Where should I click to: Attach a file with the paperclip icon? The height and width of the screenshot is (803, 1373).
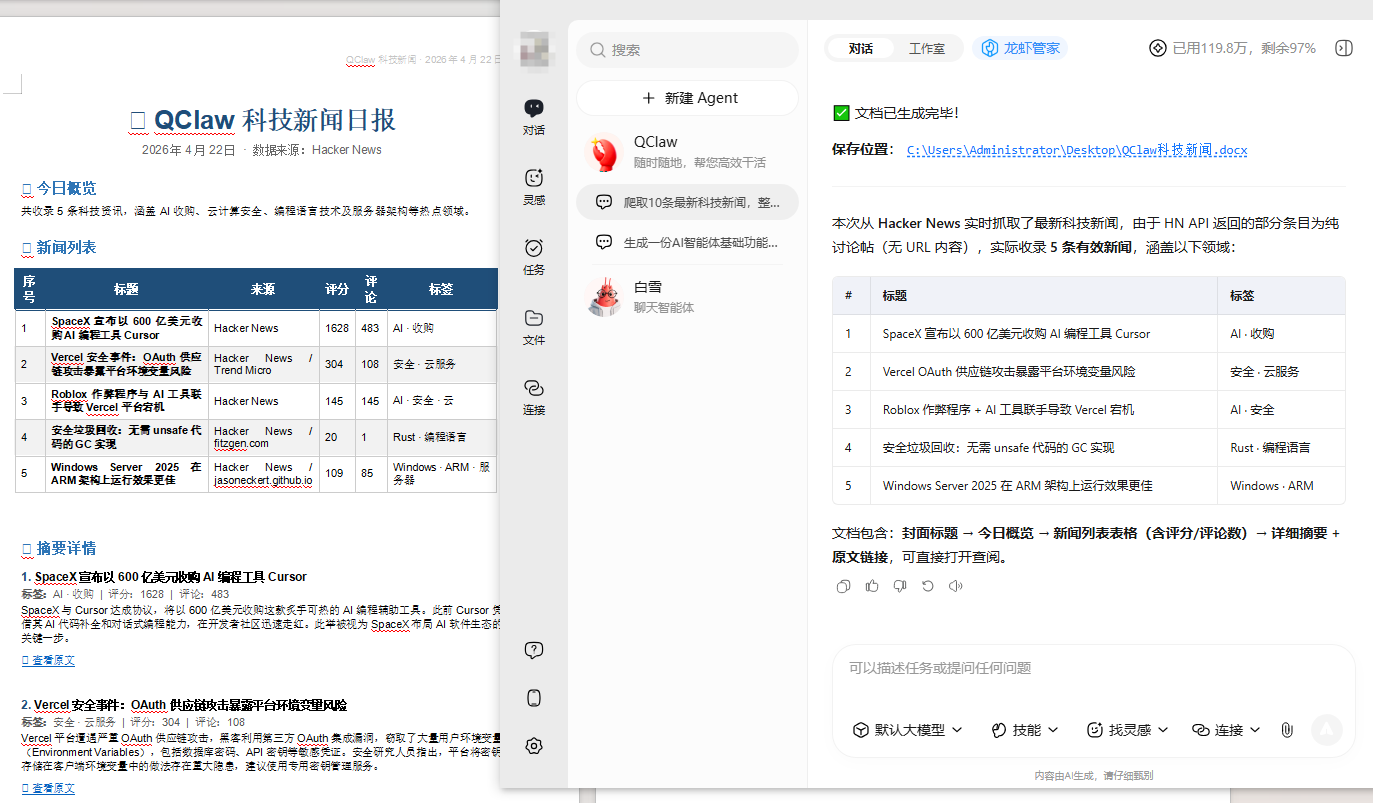[x=1287, y=730]
